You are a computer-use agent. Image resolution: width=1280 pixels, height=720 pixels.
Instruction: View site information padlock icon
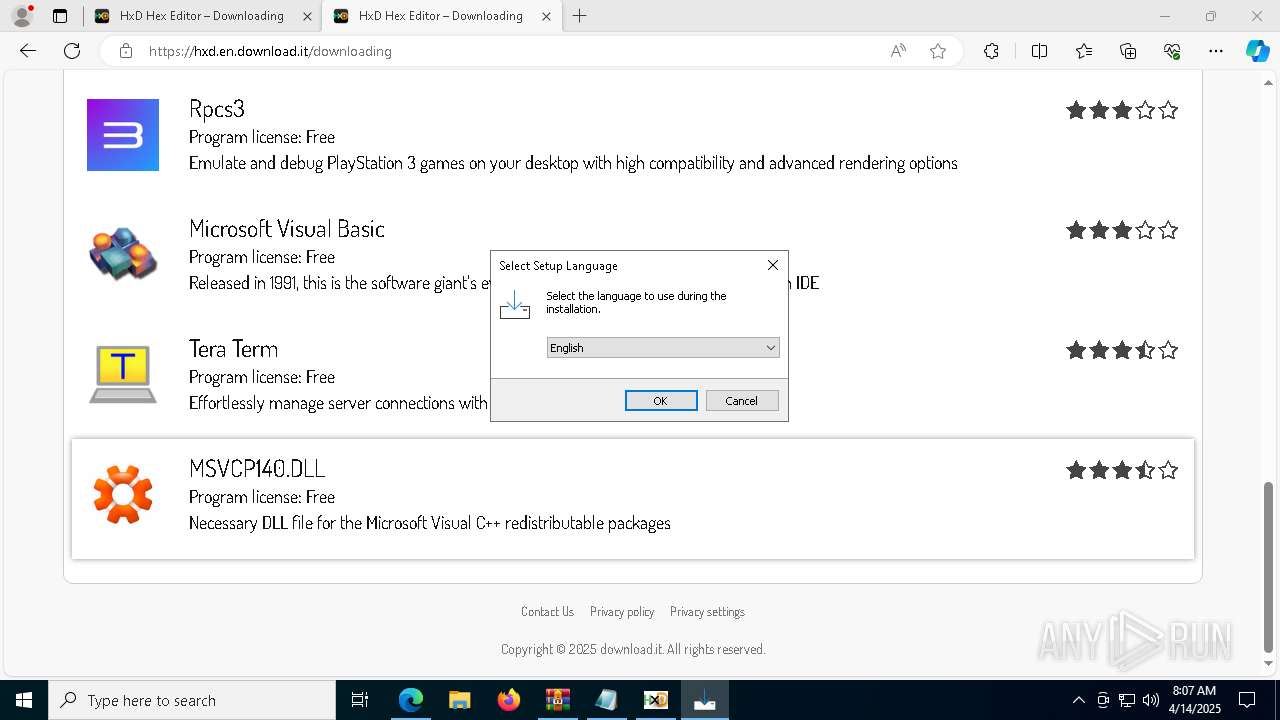[x=126, y=51]
